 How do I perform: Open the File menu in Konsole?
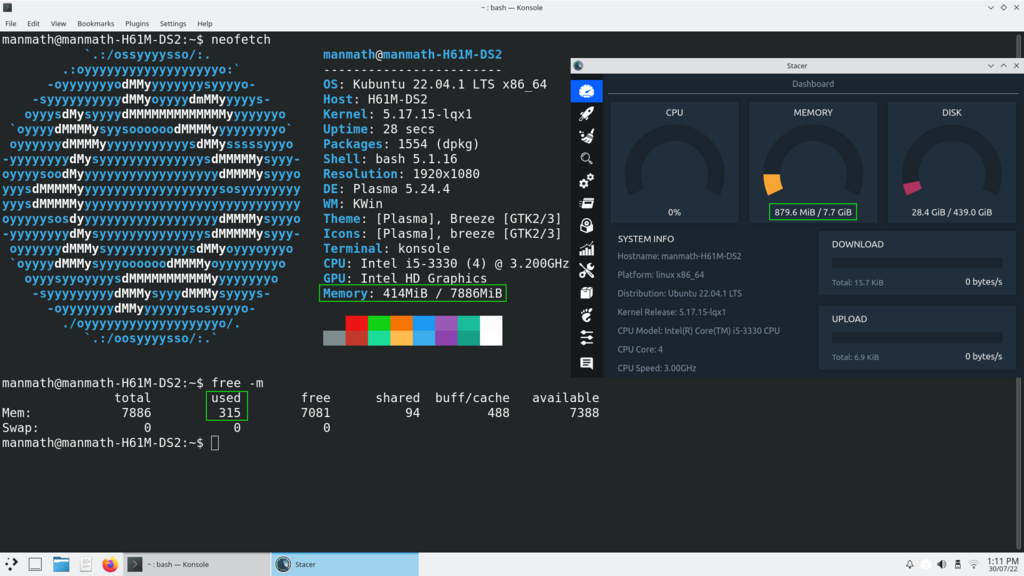(x=11, y=24)
